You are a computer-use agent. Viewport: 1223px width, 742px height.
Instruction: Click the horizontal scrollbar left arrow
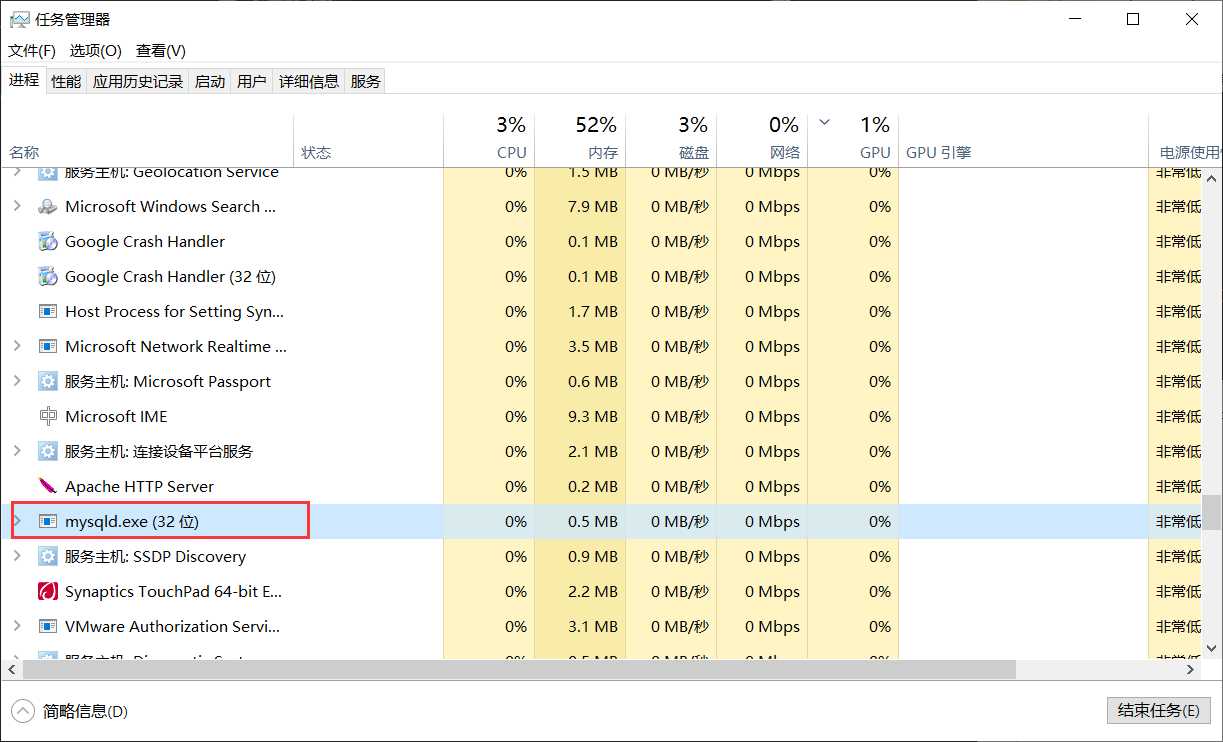click(x=11, y=669)
